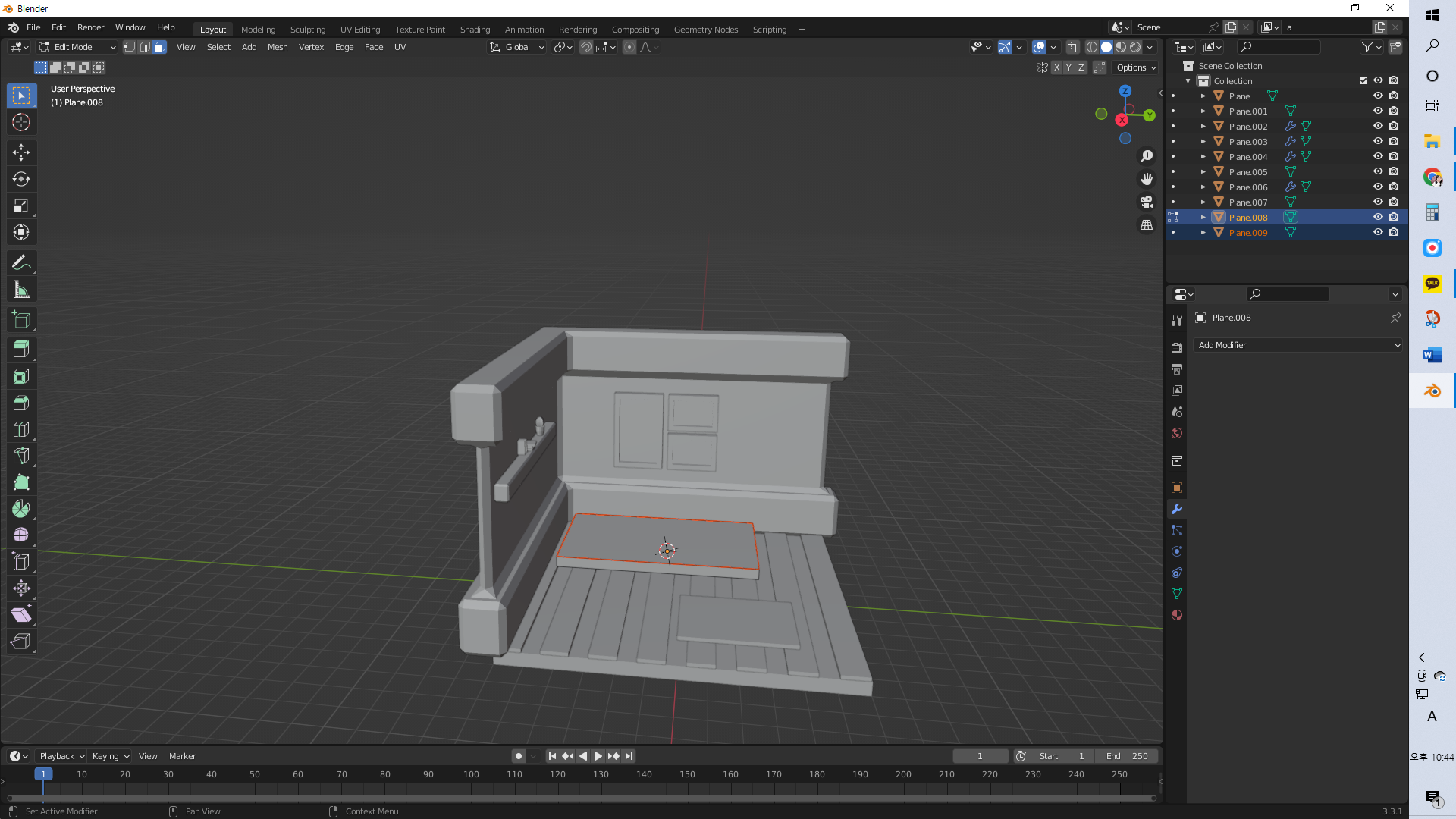
Task: Select the Inset Faces tool
Action: [x=21, y=376]
